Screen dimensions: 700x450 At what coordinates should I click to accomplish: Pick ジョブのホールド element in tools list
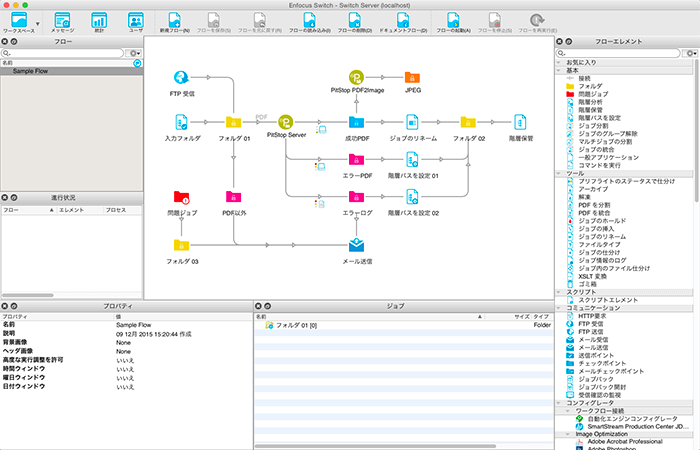point(602,221)
